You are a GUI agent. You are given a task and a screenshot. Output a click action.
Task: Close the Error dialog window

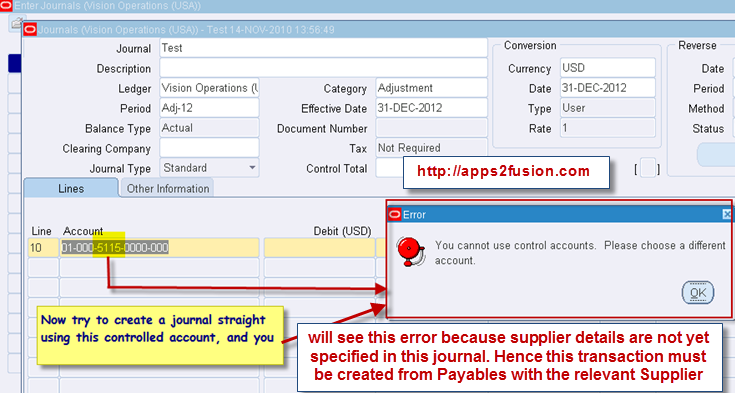tap(727, 214)
